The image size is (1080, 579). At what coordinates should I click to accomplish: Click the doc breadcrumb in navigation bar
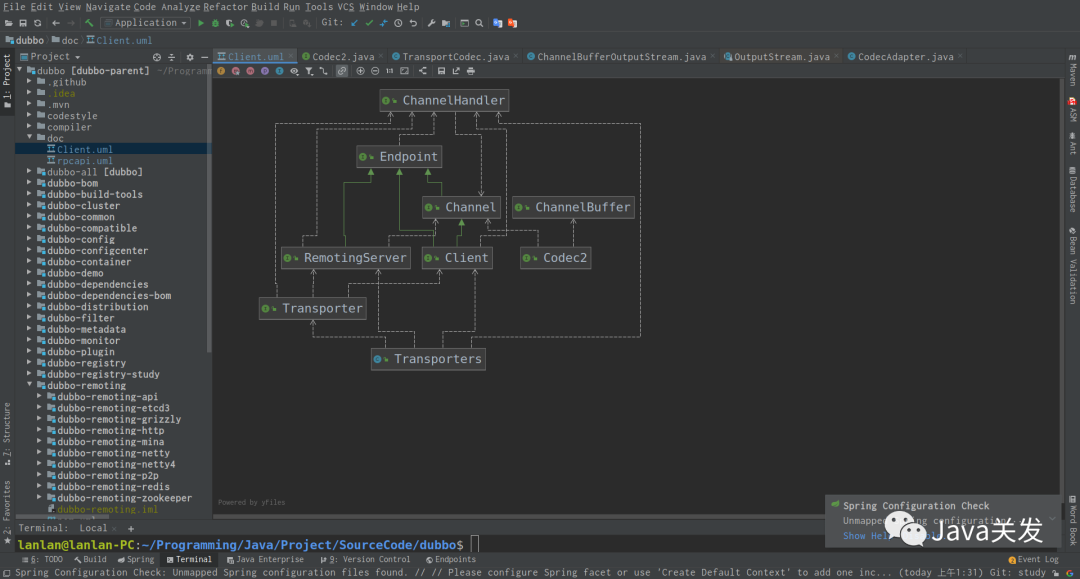click(65, 40)
